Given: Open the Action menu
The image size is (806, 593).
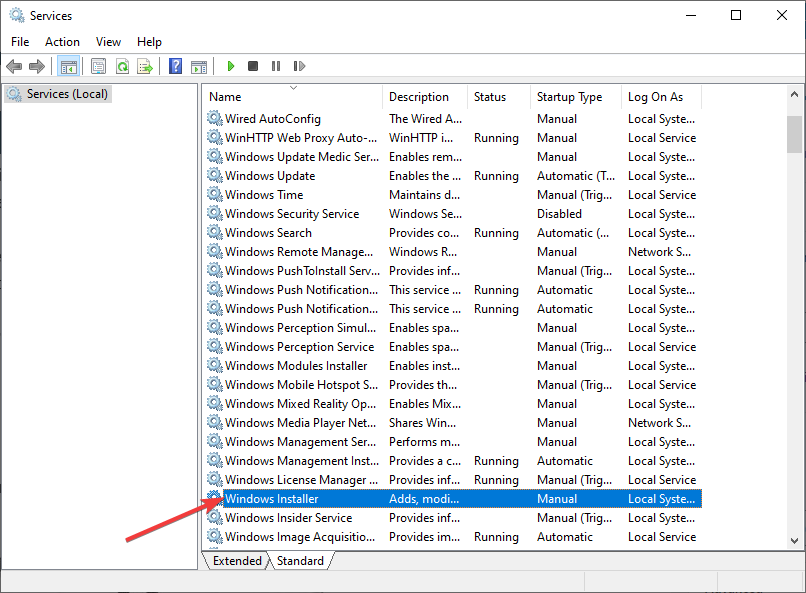Looking at the screenshot, I should 62,42.
